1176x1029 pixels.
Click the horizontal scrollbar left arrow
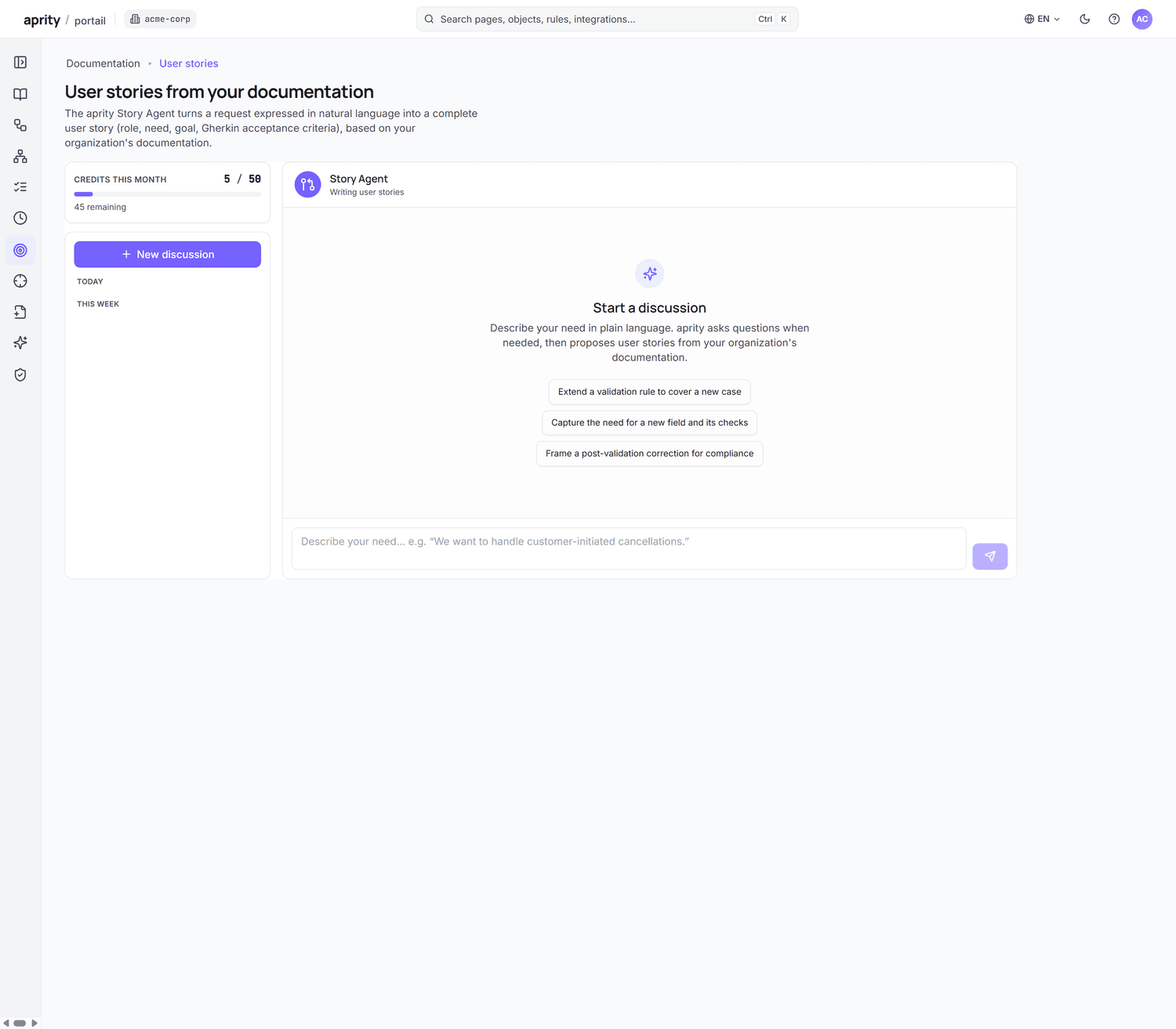6,1023
